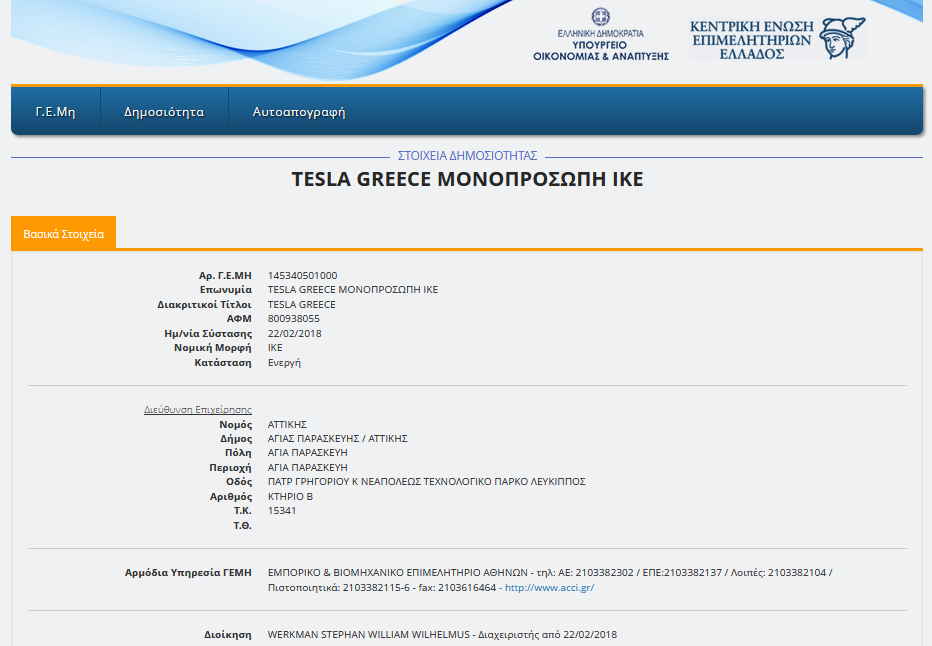The height and width of the screenshot is (646, 932).
Task: Click the Διακριτικοί Τίτλοι value TESLA GREECE
Action: 301,304
